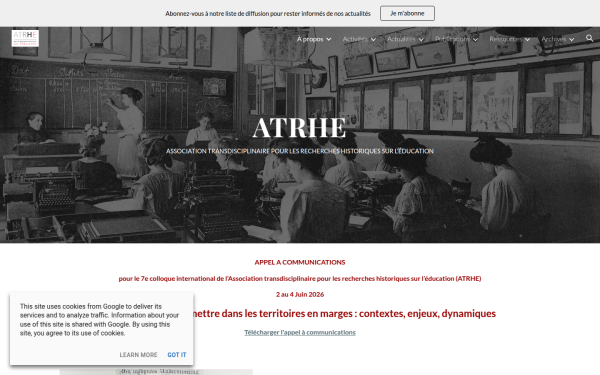Open Télécharger l'appel à communications link

pyautogui.click(x=300, y=333)
